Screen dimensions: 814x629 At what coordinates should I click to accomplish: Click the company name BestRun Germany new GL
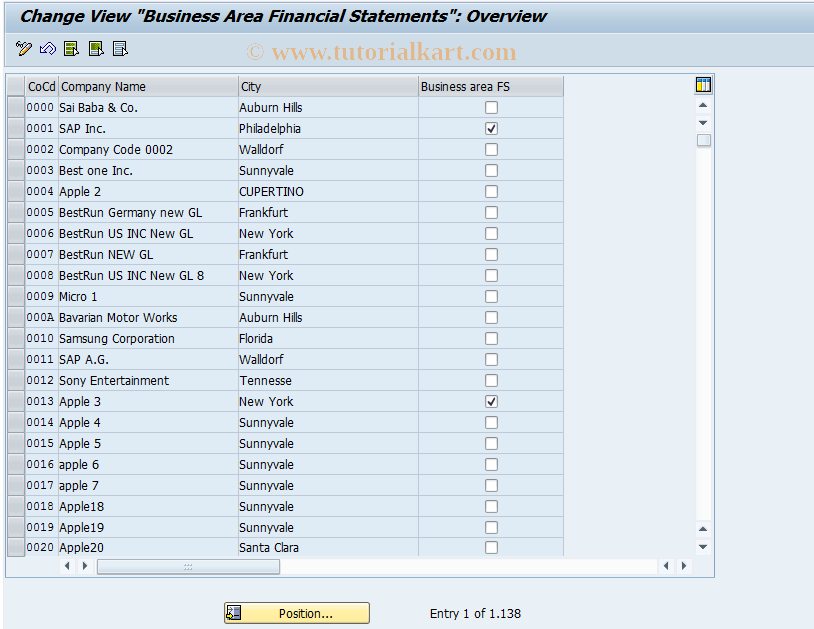tap(130, 213)
